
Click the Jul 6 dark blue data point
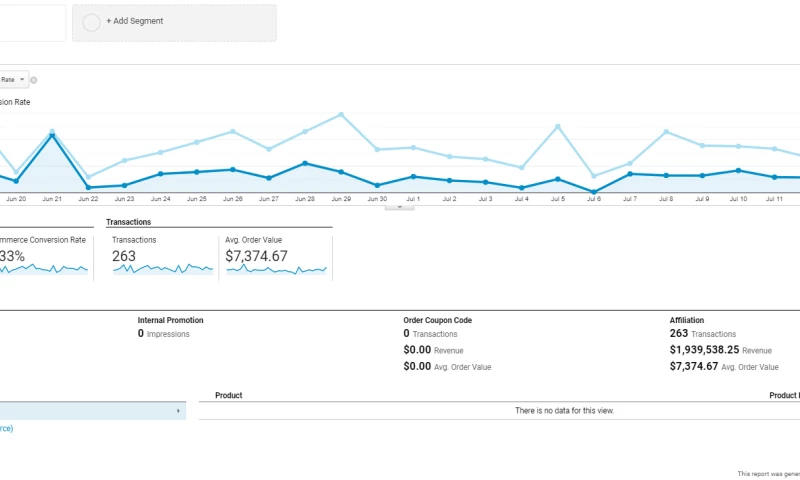click(x=594, y=192)
